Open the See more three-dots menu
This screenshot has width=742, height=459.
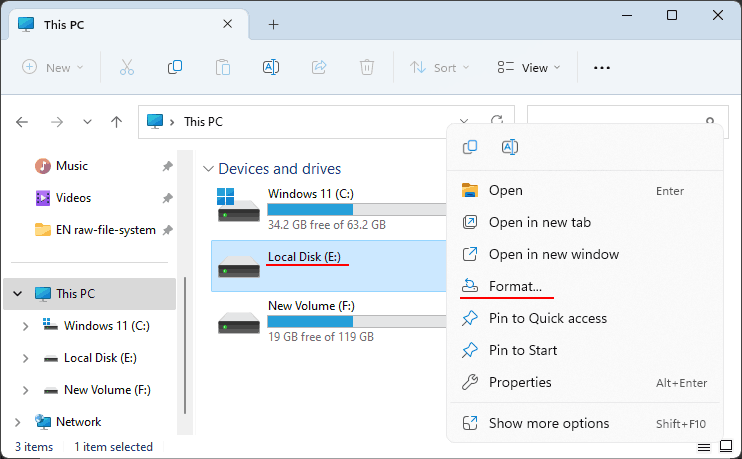click(x=601, y=67)
